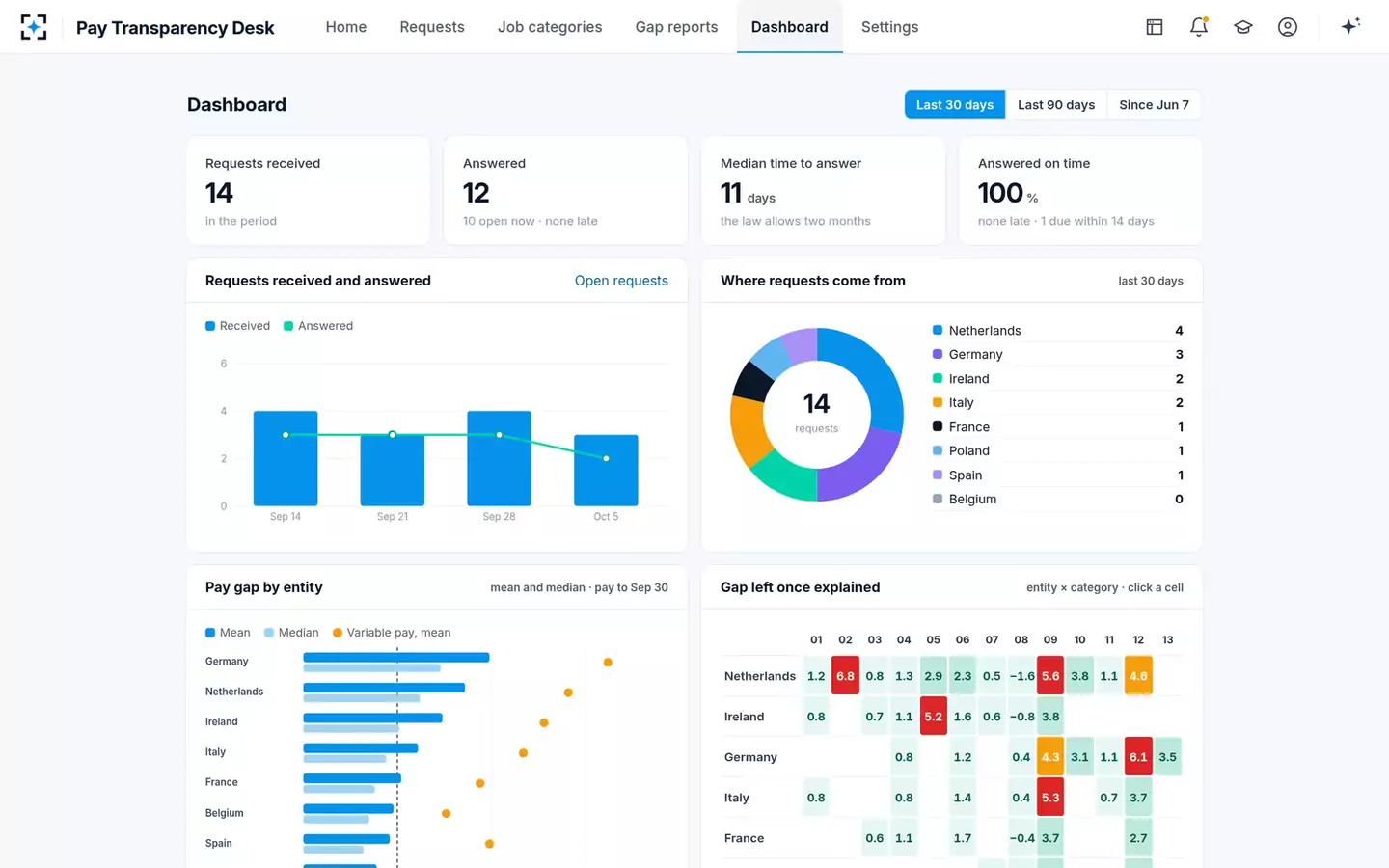
Task: Select Poland in the donut legend
Action: click(1058, 451)
